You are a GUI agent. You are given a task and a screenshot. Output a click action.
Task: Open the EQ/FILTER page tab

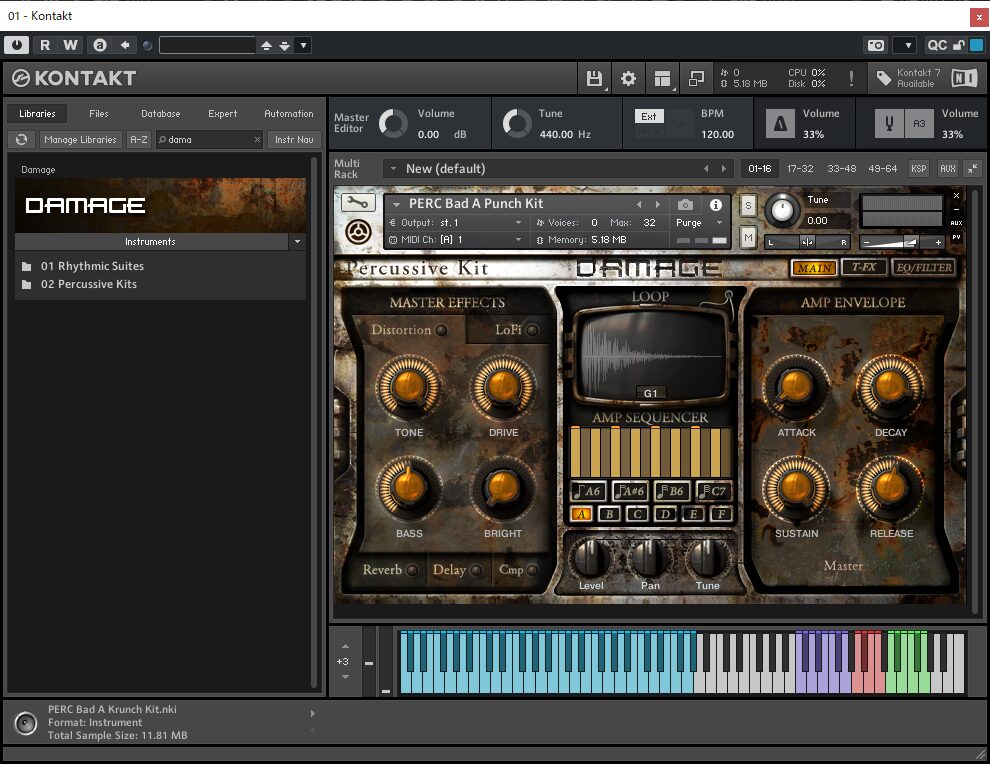[x=924, y=267]
